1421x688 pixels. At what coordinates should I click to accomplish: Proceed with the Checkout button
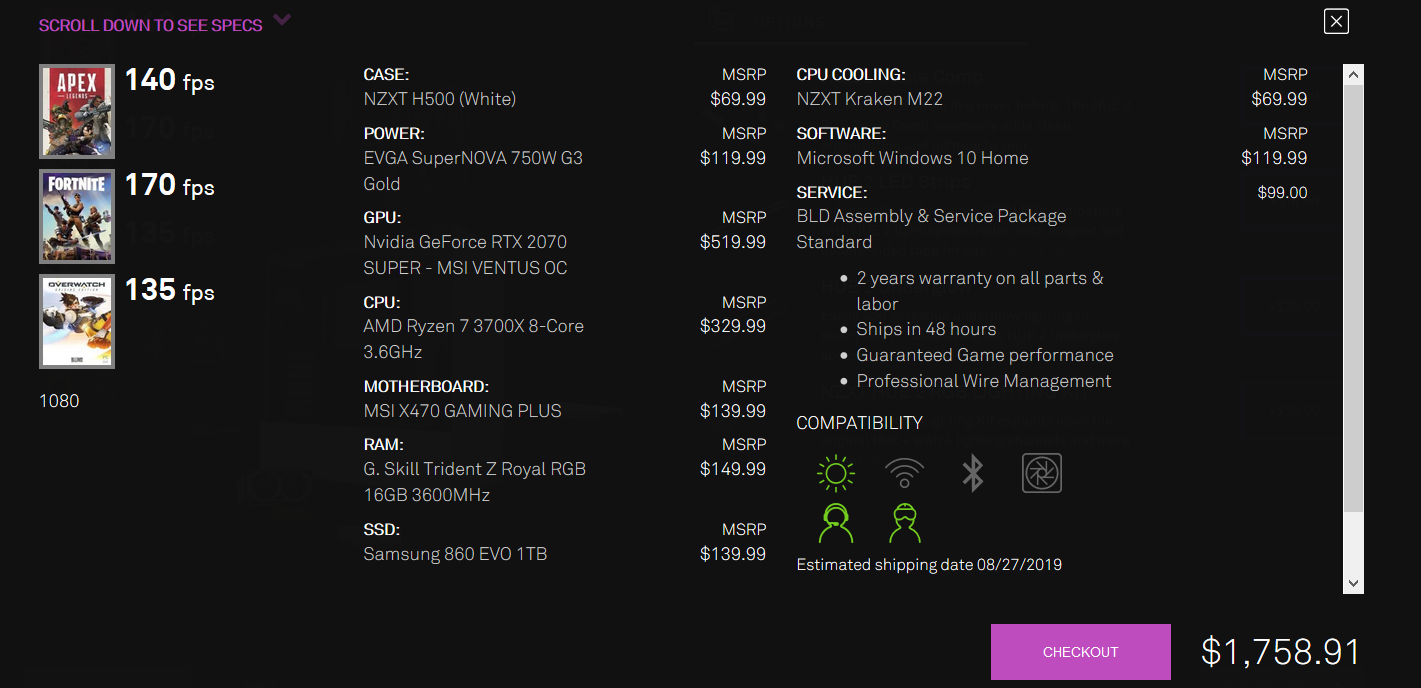1081,652
